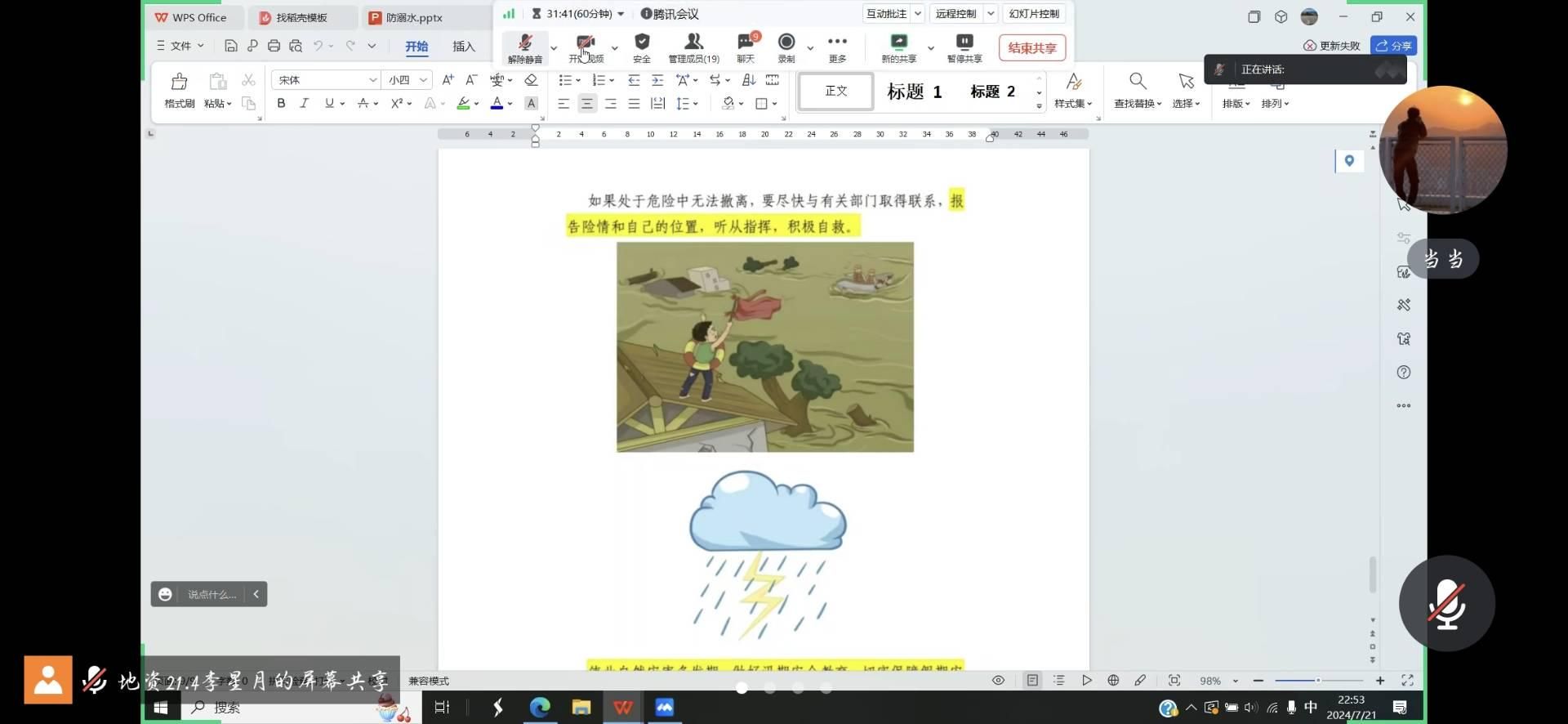Screen dimensions: 1568x724
Task: Click the clear formatting eraser icon
Action: point(531,80)
